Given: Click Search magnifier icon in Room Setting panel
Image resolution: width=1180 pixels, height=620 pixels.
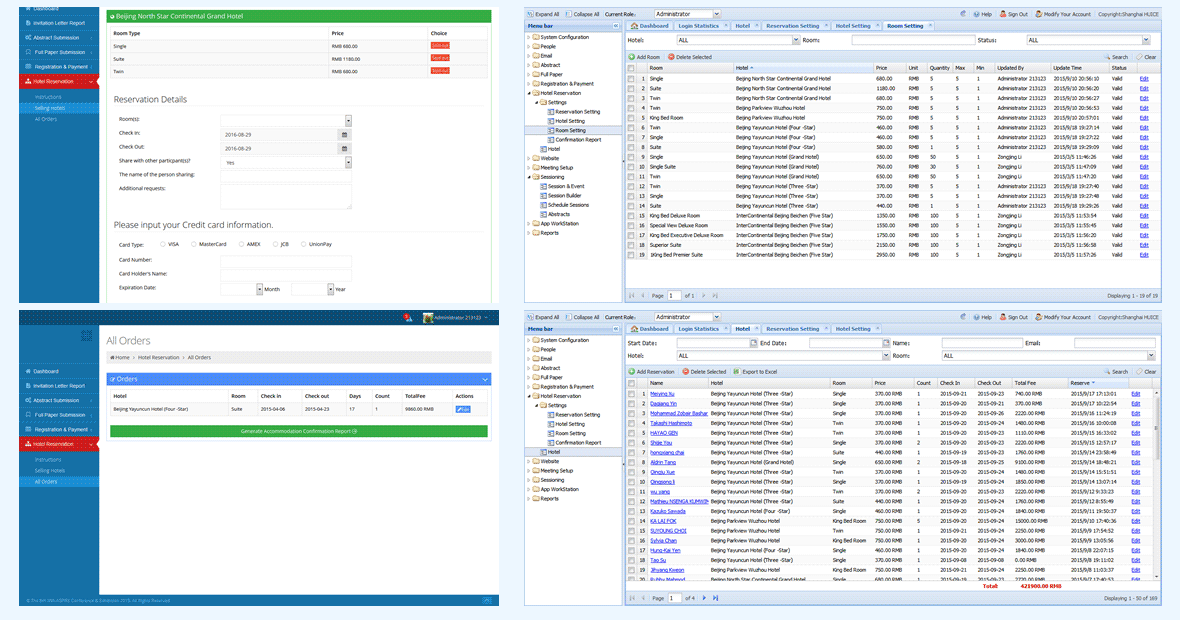Looking at the screenshot, I should 1108,57.
